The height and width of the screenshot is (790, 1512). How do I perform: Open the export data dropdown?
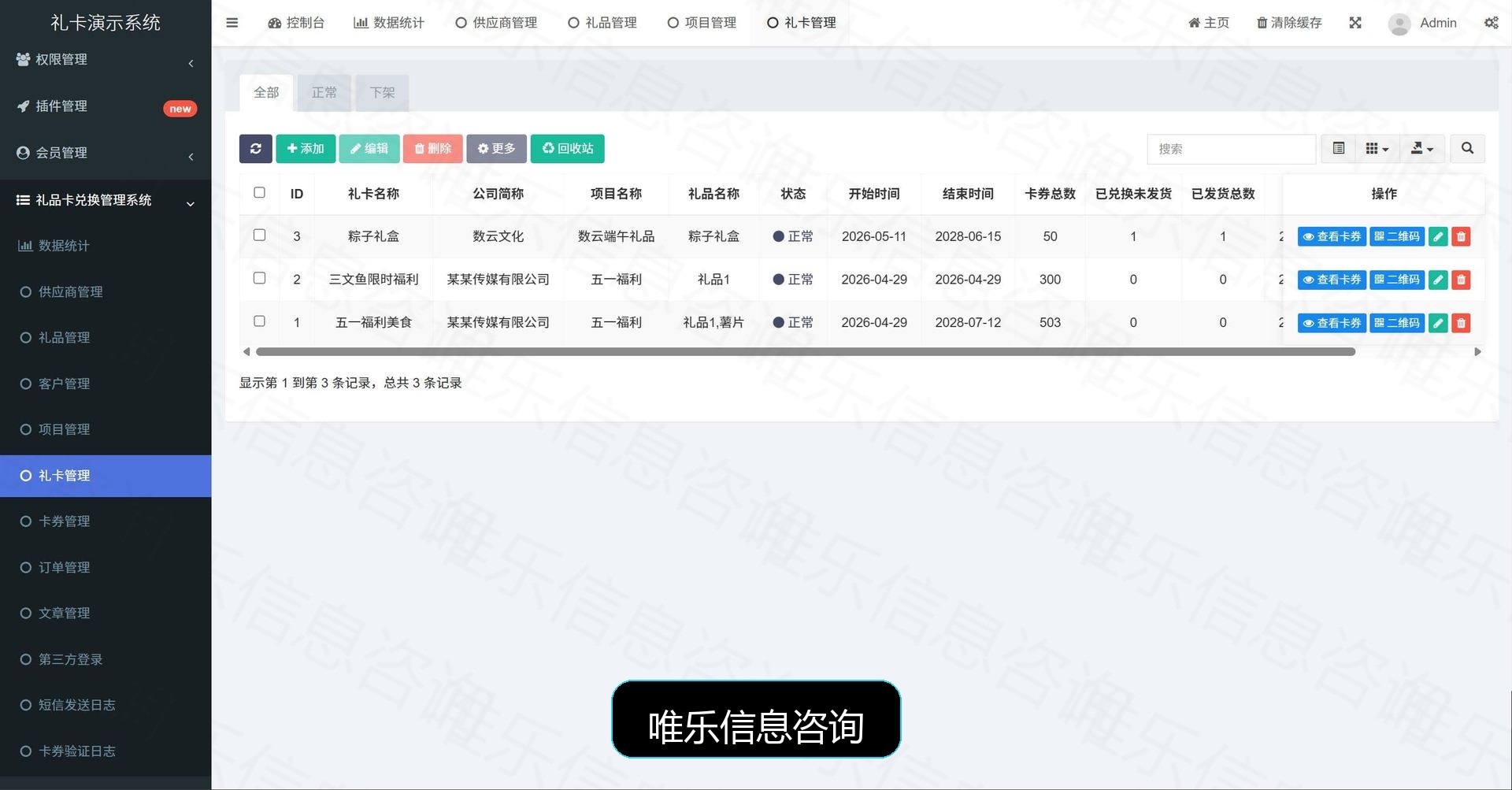click(1422, 149)
